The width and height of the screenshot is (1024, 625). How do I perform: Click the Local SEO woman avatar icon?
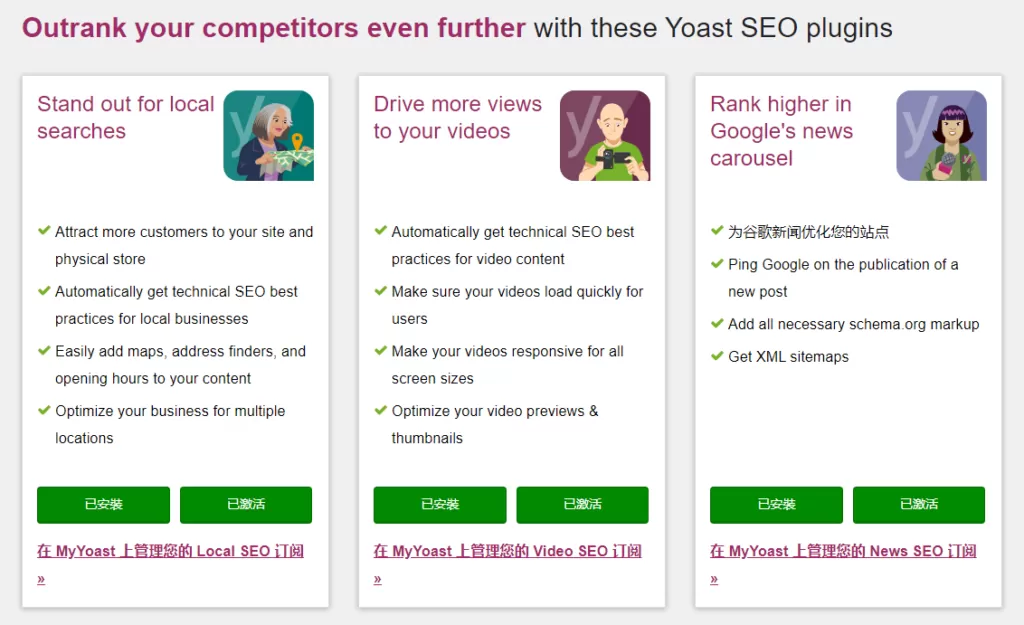[x=267, y=134]
